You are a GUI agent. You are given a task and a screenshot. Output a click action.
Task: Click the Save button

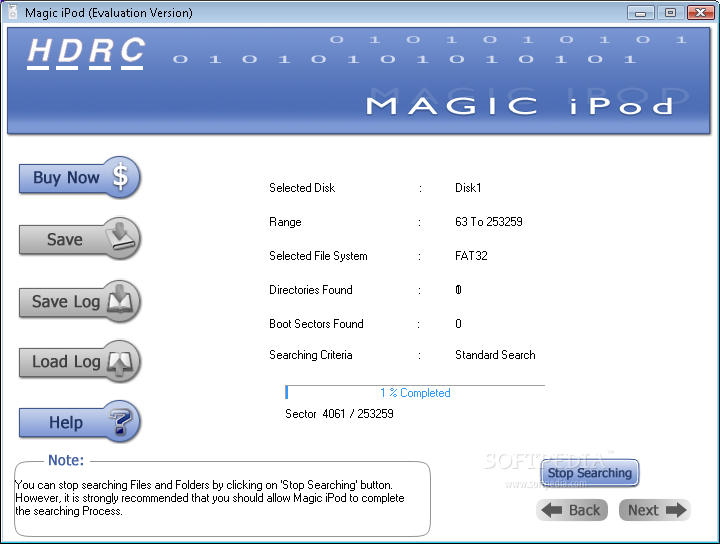79,239
